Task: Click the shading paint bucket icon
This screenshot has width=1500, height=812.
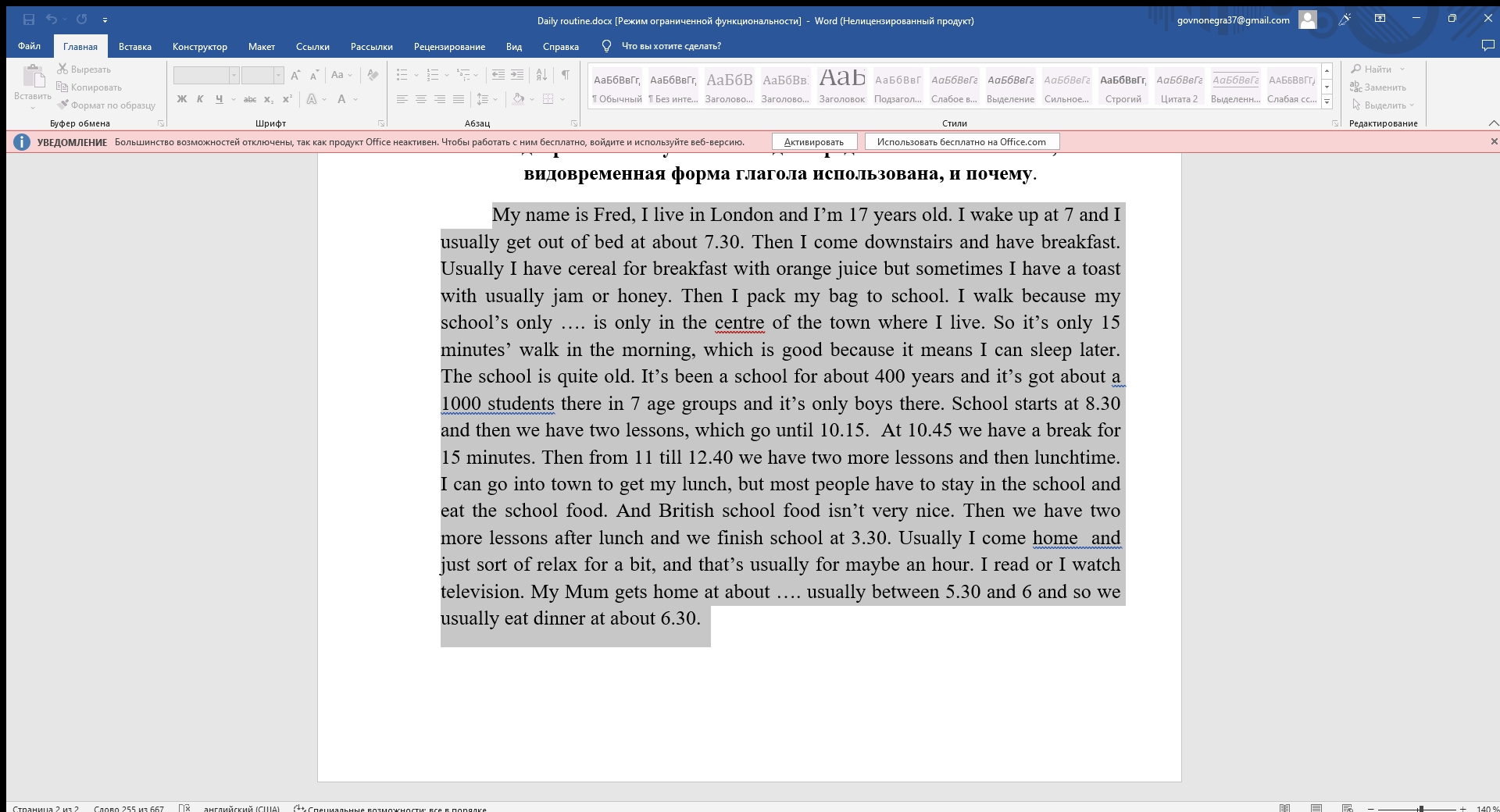Action: [x=518, y=99]
